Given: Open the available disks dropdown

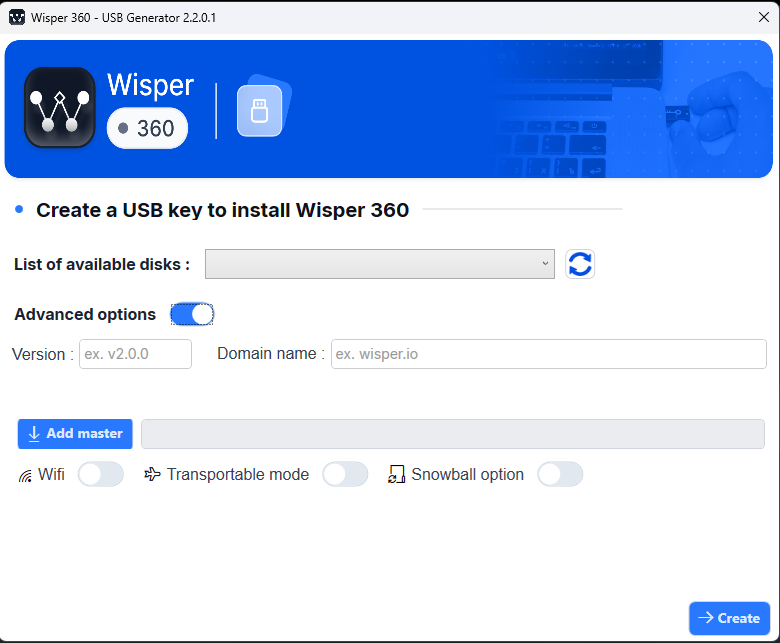Looking at the screenshot, I should pos(380,264).
